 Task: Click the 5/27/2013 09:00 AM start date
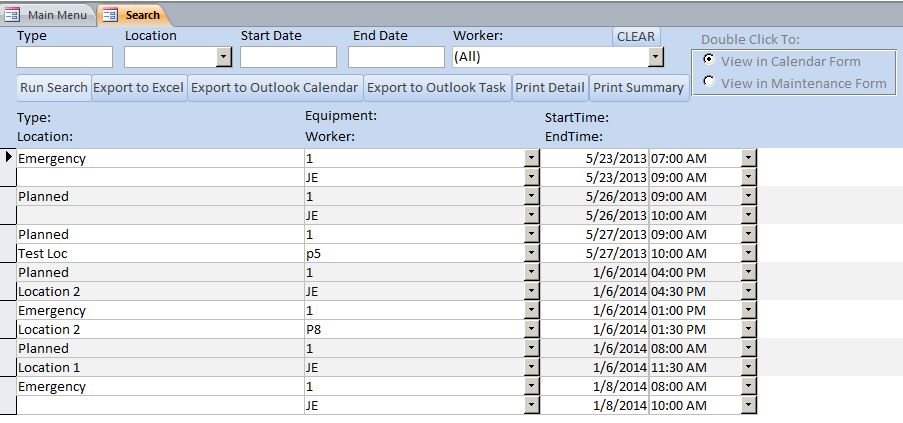click(x=594, y=234)
